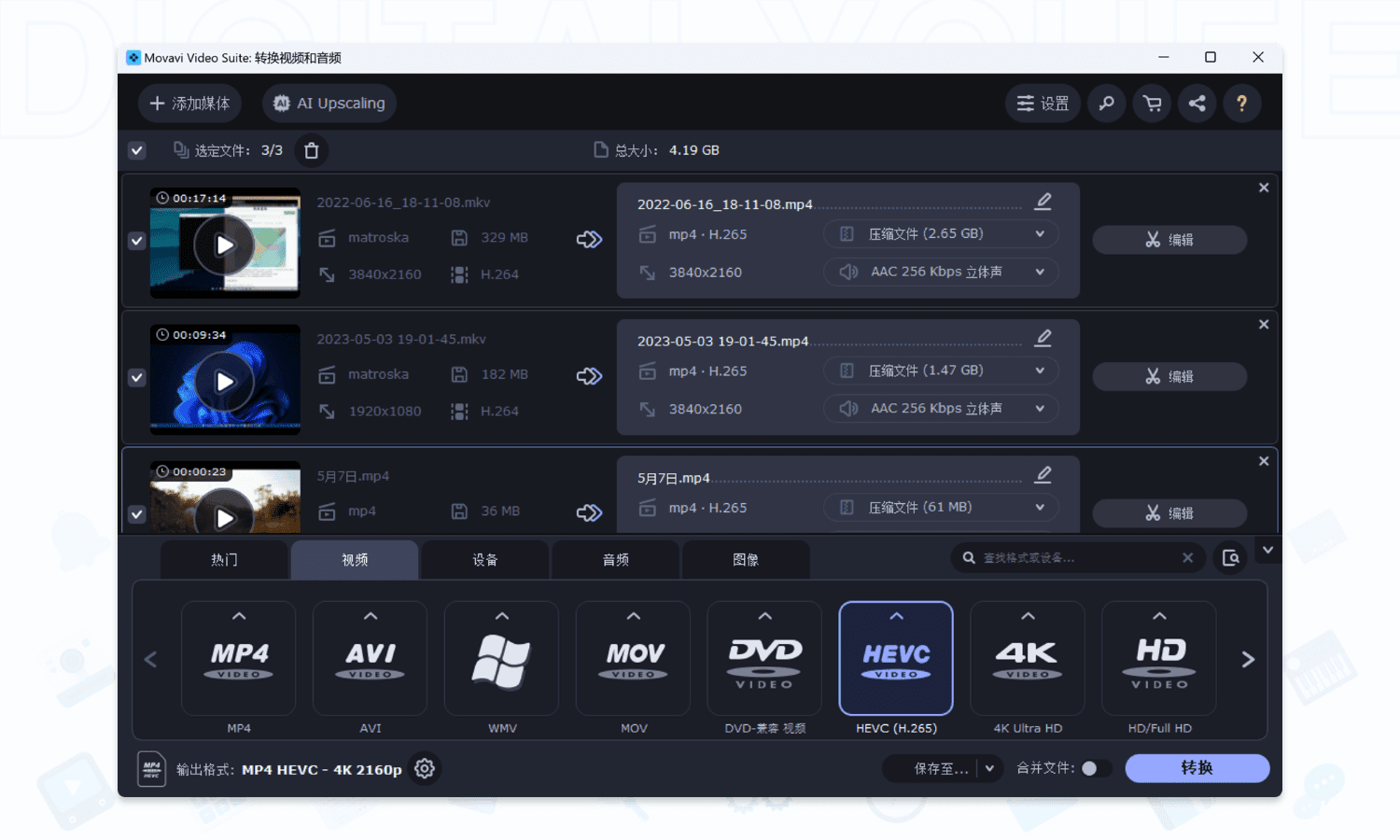Play the 2023-05-03 video thumbnail preview
The image size is (1400, 840).
point(224,381)
